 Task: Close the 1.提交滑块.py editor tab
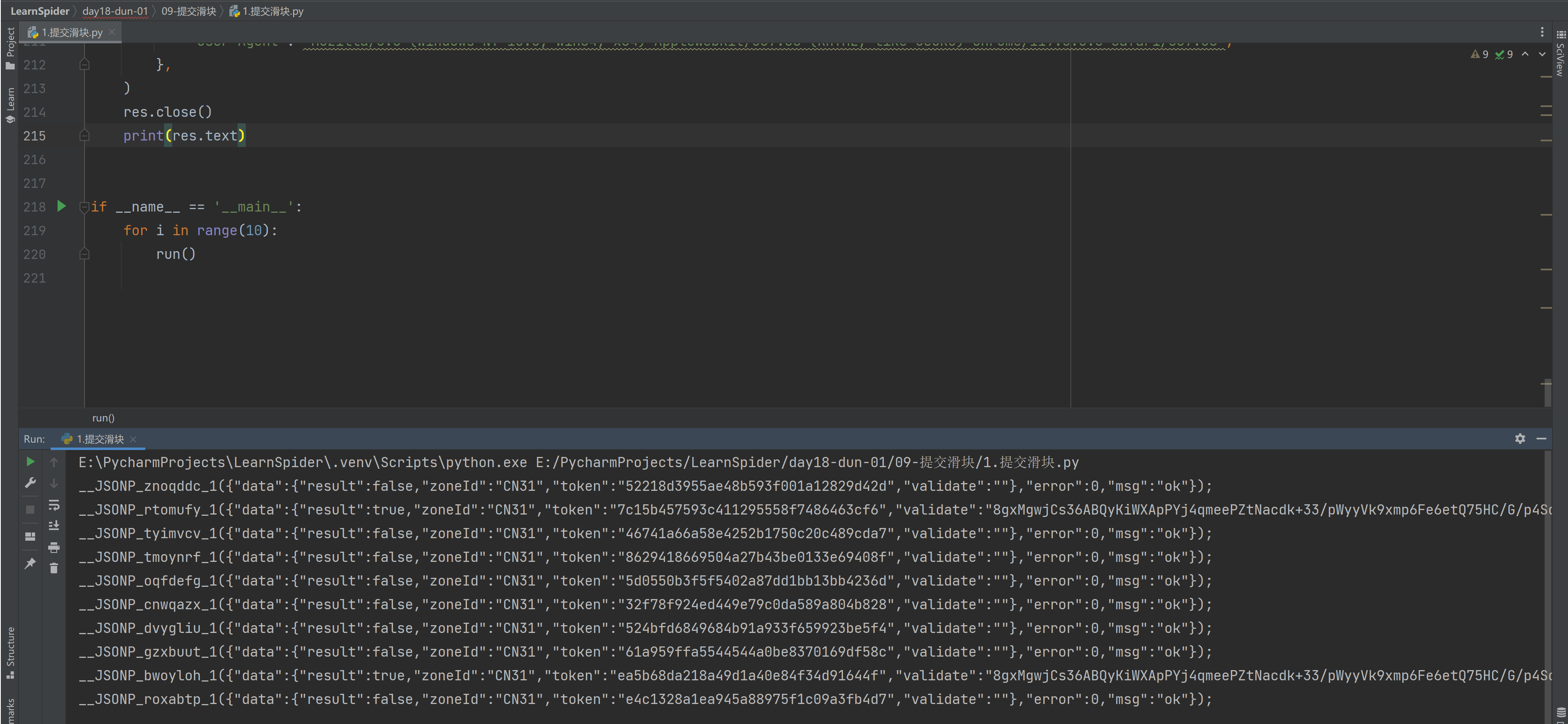tap(112, 32)
